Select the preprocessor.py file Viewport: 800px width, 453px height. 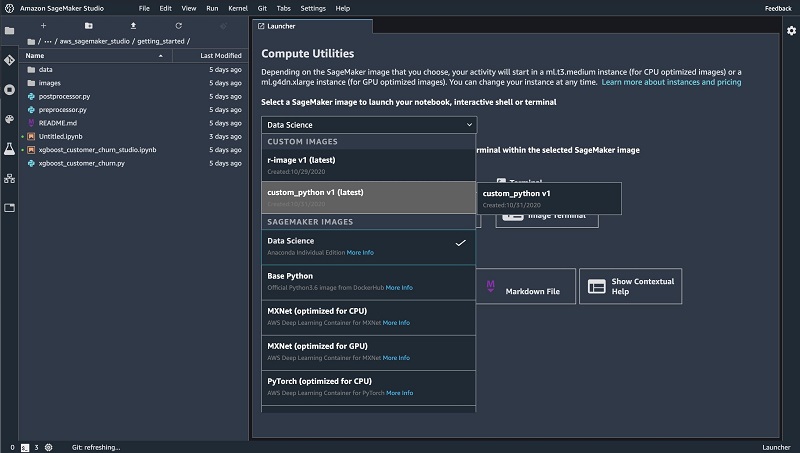click(x=134, y=110)
